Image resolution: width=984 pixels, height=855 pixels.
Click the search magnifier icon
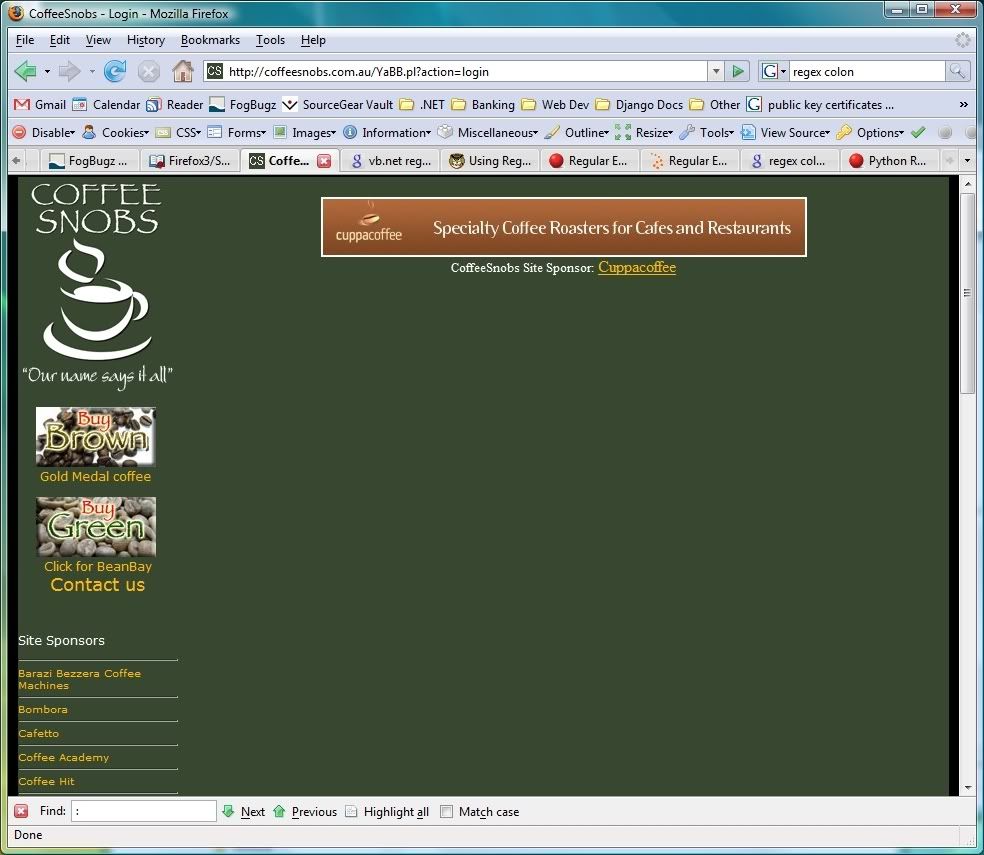coord(958,71)
